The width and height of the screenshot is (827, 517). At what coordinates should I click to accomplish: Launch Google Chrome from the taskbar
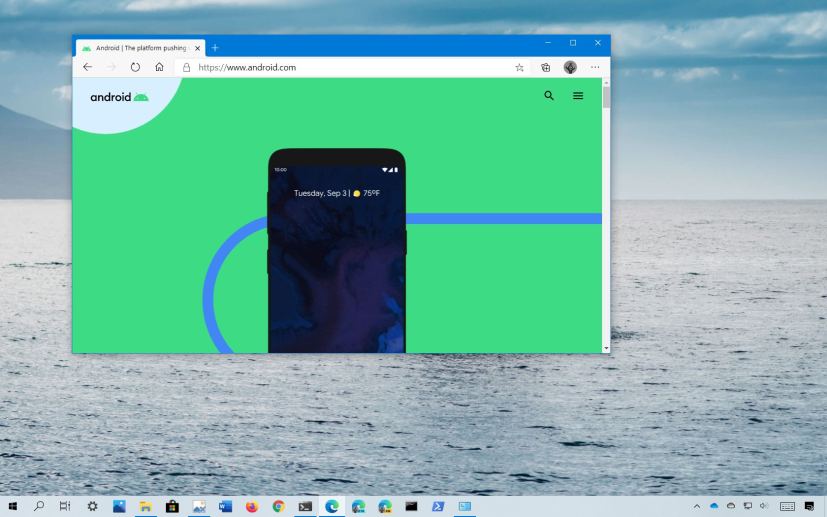click(278, 506)
